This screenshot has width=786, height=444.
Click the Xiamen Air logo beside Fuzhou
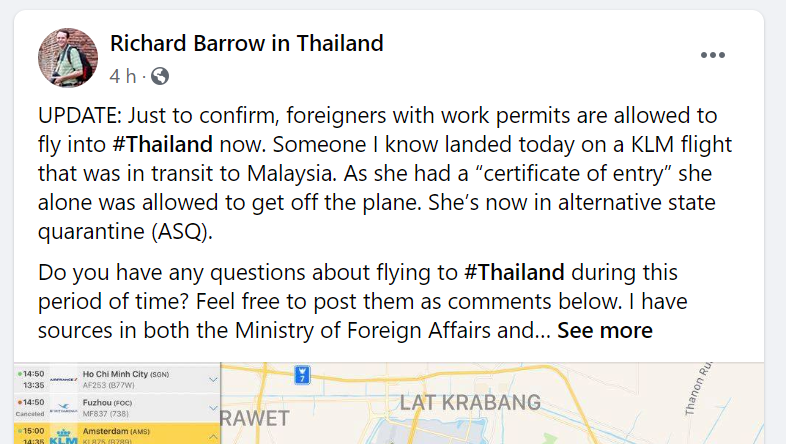[x=63, y=407]
